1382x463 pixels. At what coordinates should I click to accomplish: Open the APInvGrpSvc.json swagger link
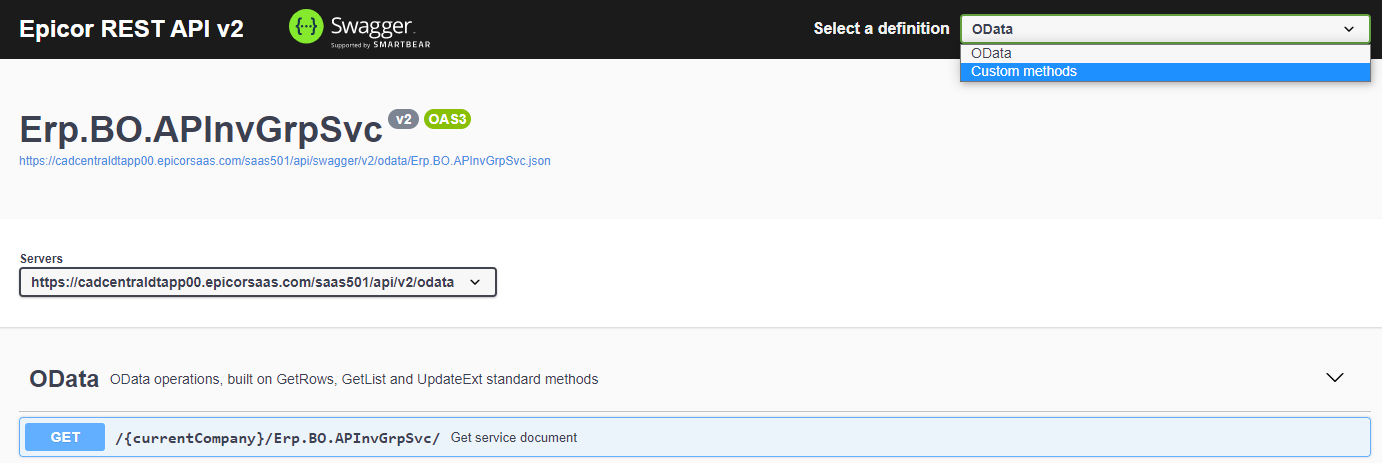pos(285,160)
